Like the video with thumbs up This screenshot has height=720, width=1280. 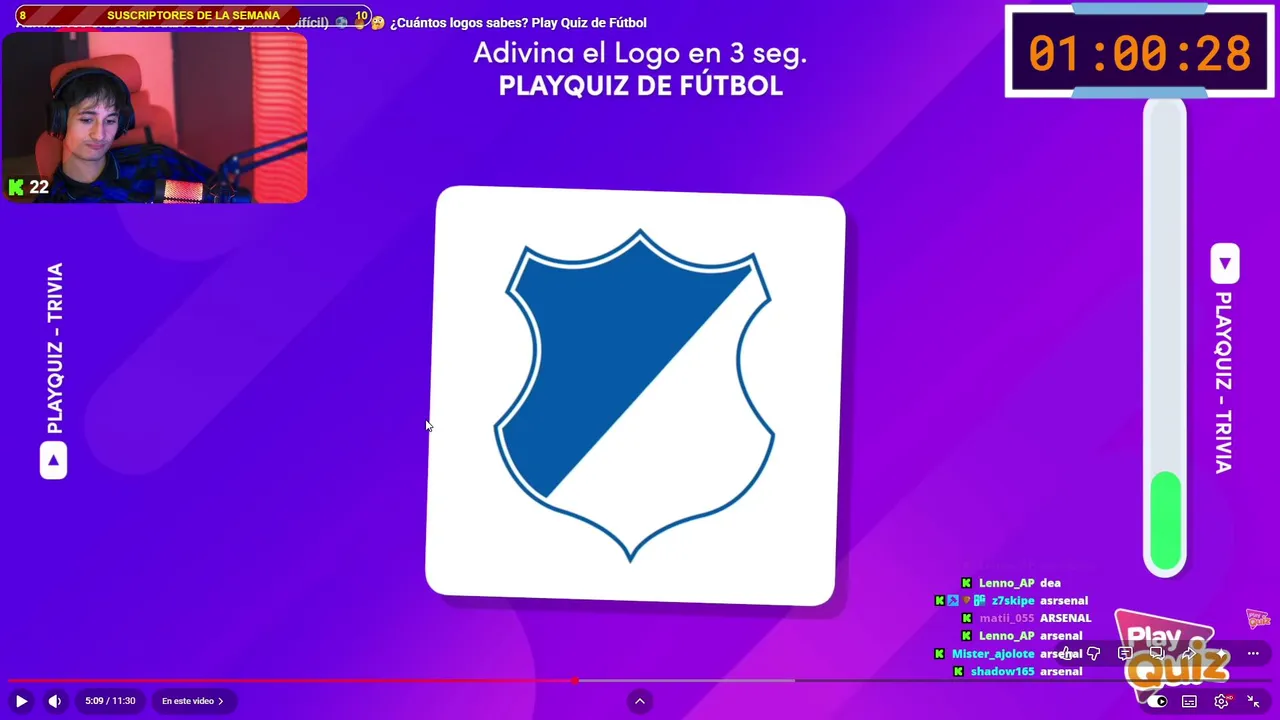(1066, 654)
